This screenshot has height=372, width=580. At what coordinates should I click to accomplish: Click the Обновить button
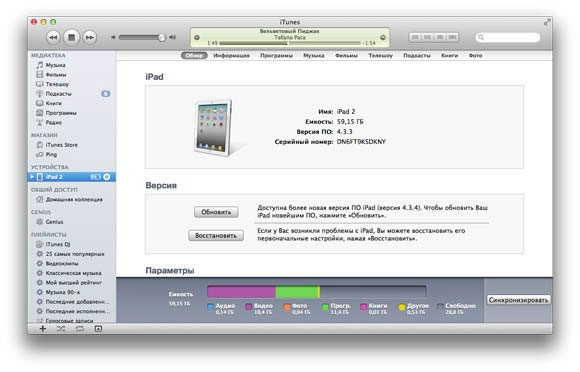[216, 212]
